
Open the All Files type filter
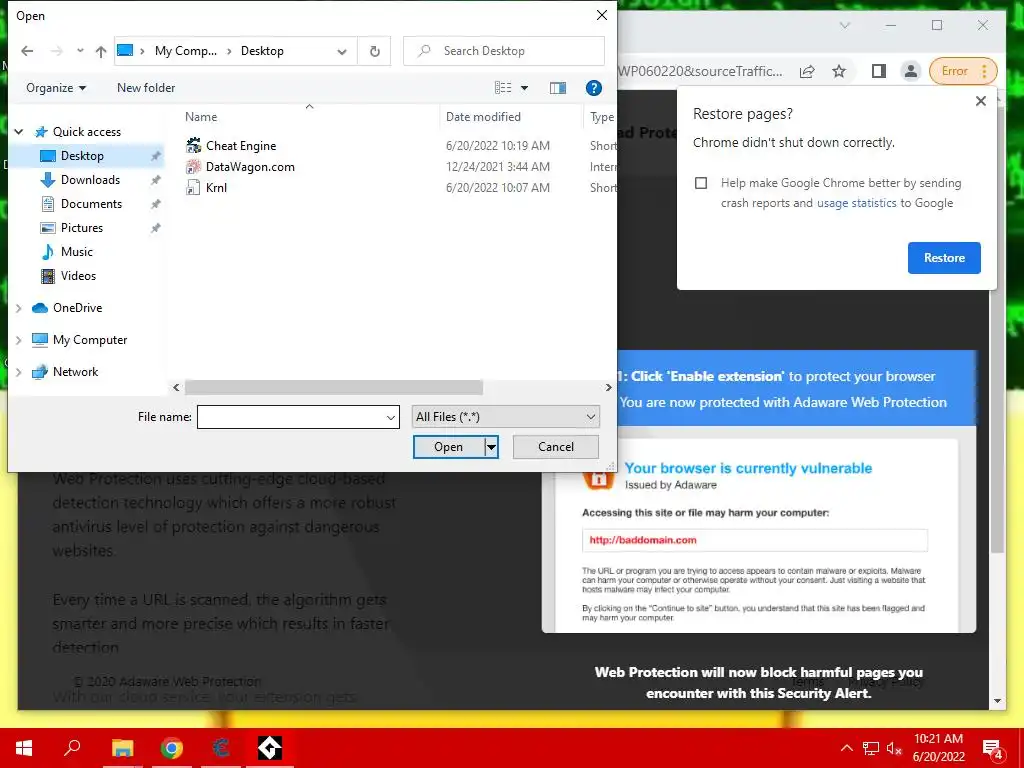click(505, 417)
